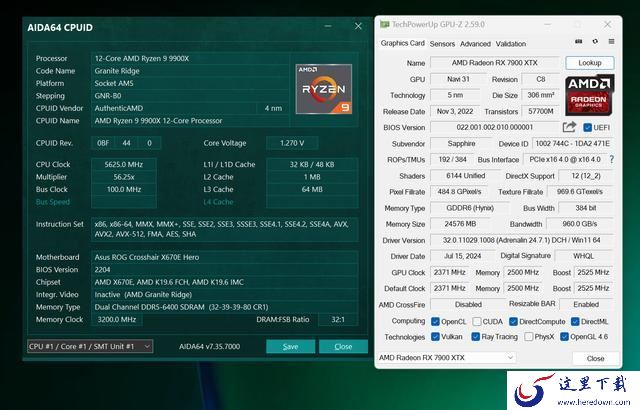Toggle the OpenGL 4.6 checkbox
Viewport: 640px width, 410px height.
coord(564,337)
